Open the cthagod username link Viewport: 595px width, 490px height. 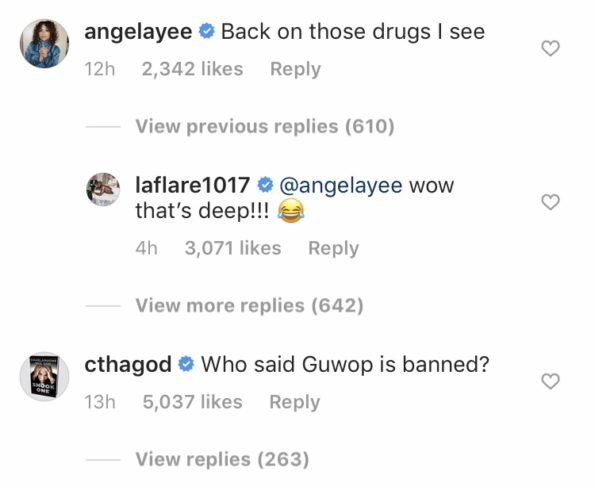pos(128,365)
